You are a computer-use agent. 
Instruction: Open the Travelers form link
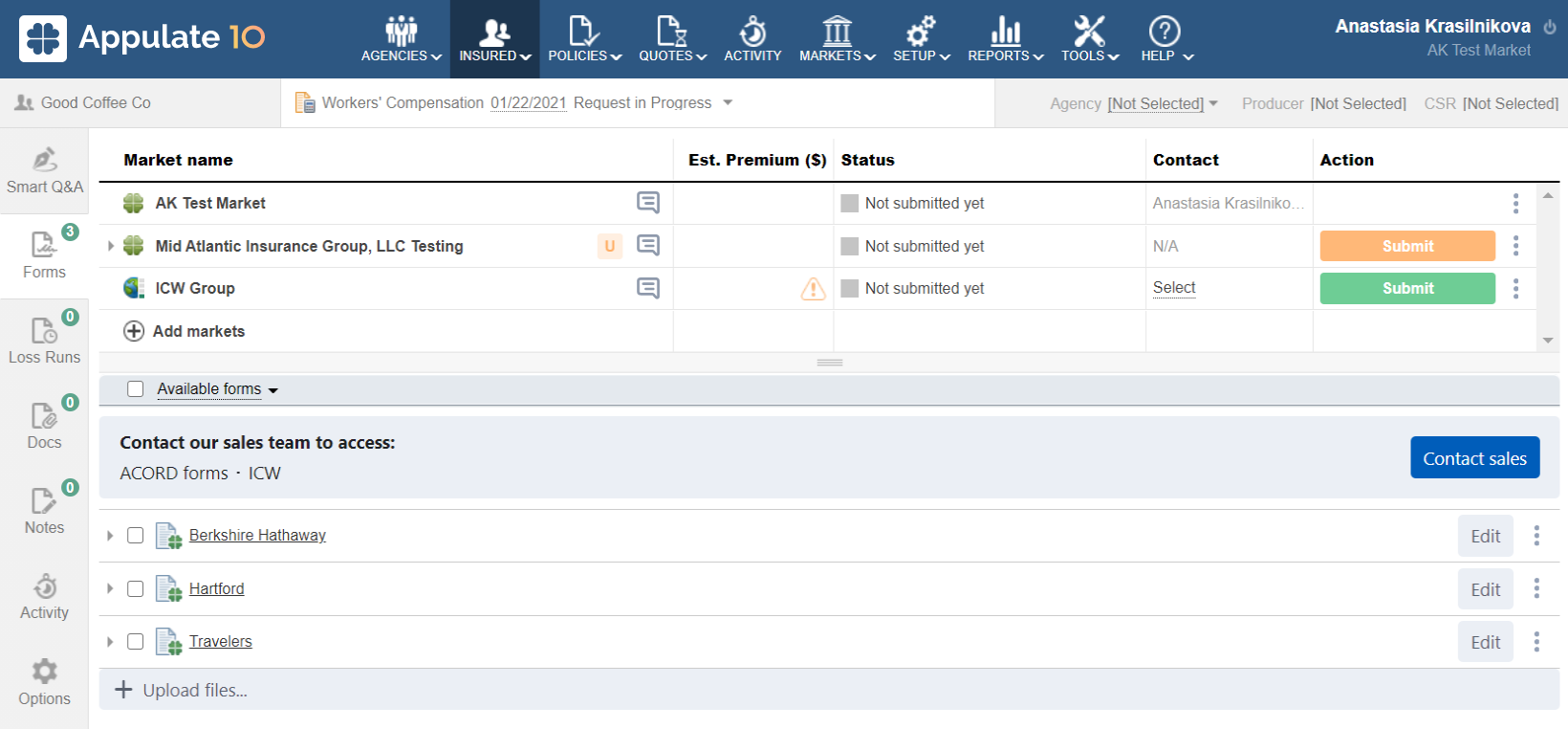(x=220, y=641)
